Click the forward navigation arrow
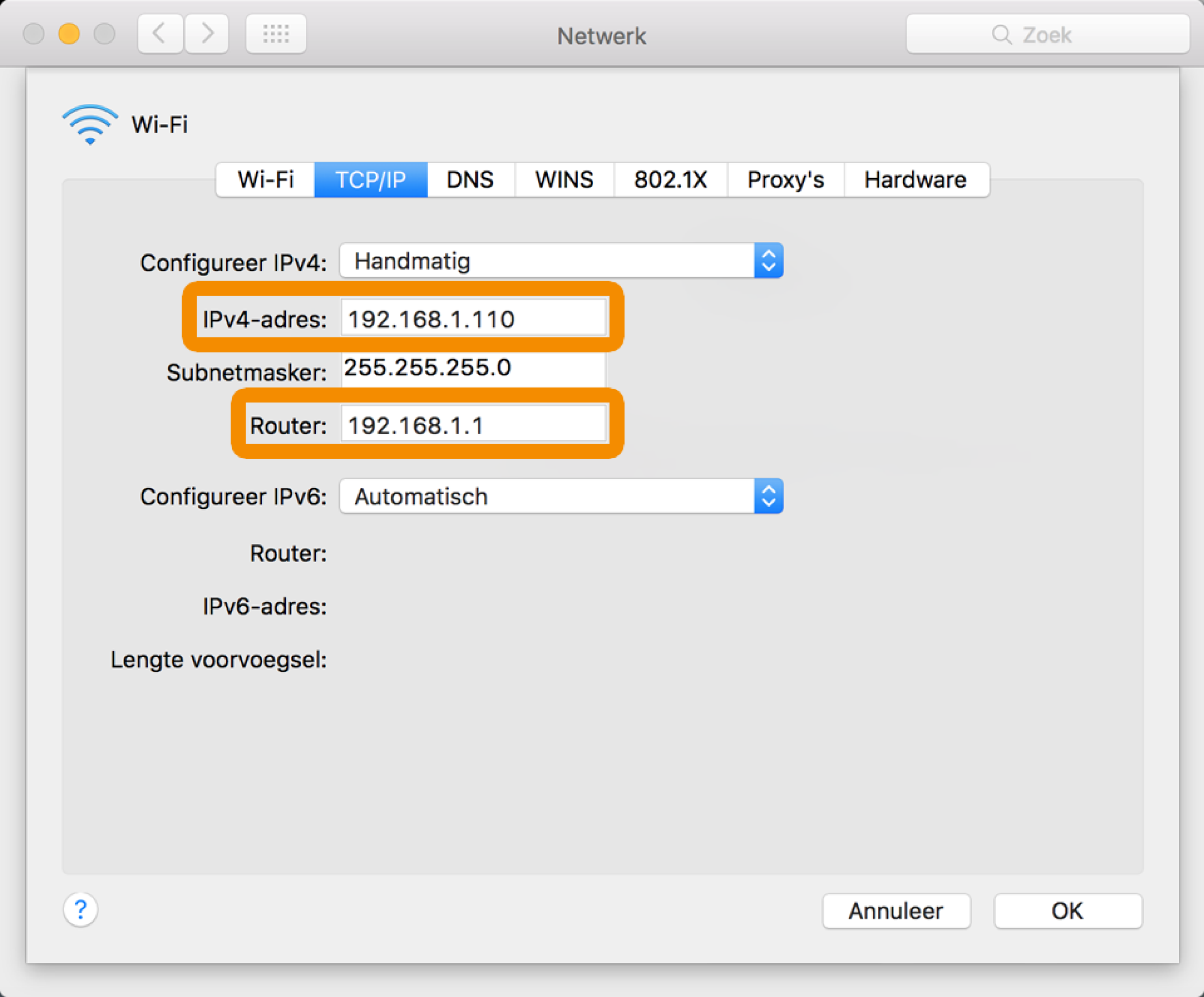This screenshot has height=997, width=1204. coord(207,34)
